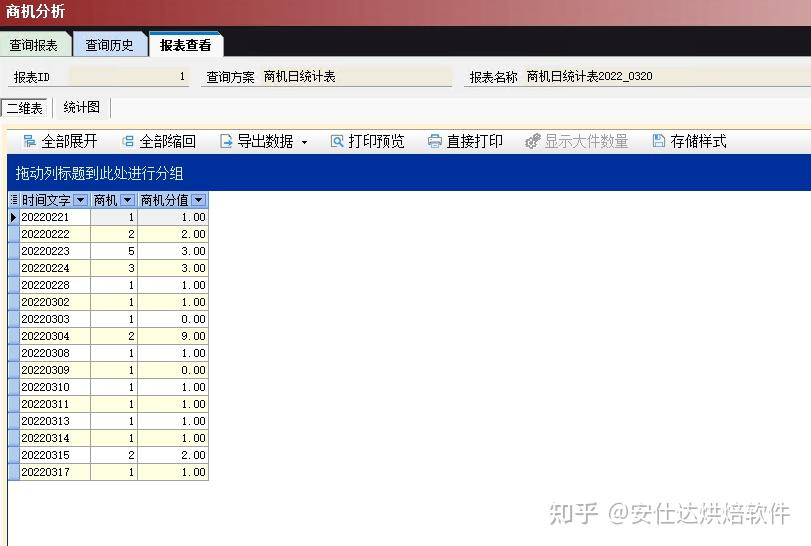Select the cell 20220302
This screenshot has width=811, height=546.
pyautogui.click(x=55, y=302)
